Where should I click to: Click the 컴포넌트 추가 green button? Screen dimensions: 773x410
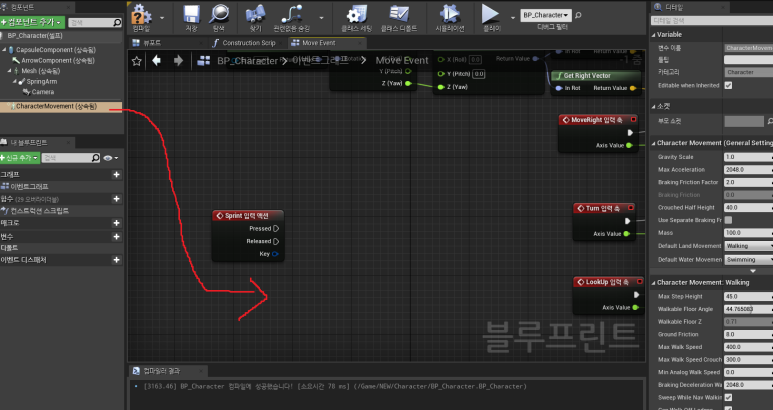32,22
